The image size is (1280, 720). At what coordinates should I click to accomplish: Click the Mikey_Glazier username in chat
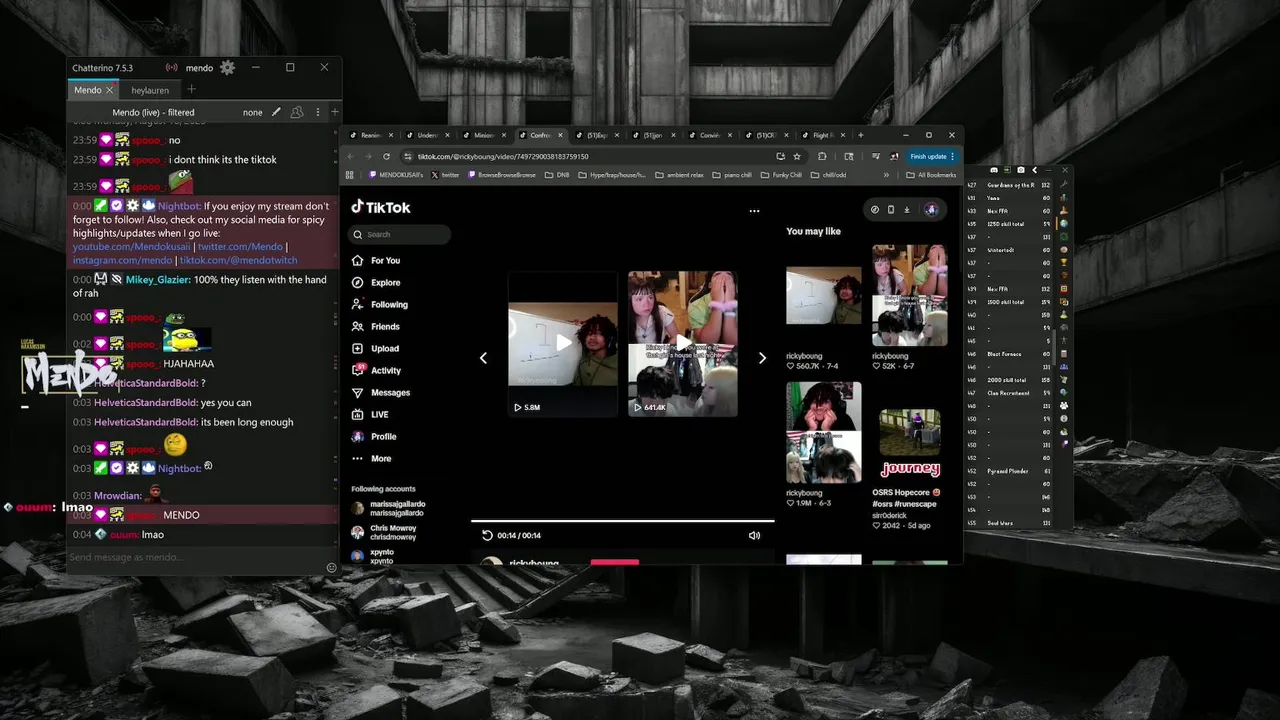coord(158,280)
